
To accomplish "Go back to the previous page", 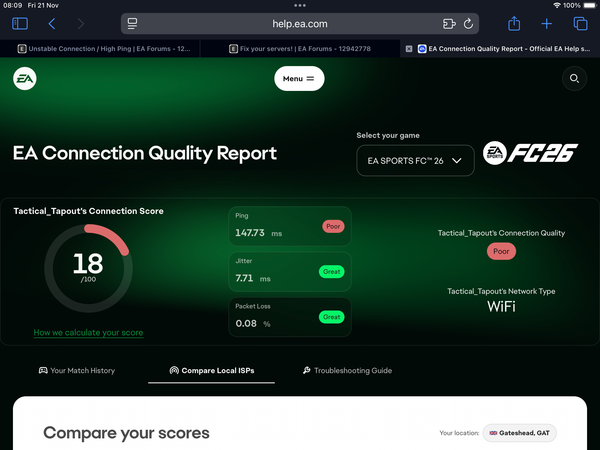I will pos(52,23).
